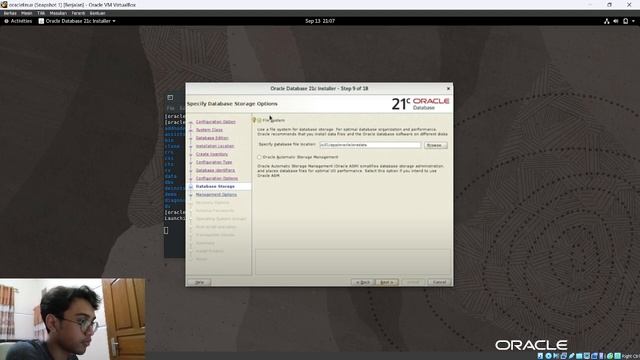Expand the system menu arrow in top bar
The image size is (640, 360).
633,21
